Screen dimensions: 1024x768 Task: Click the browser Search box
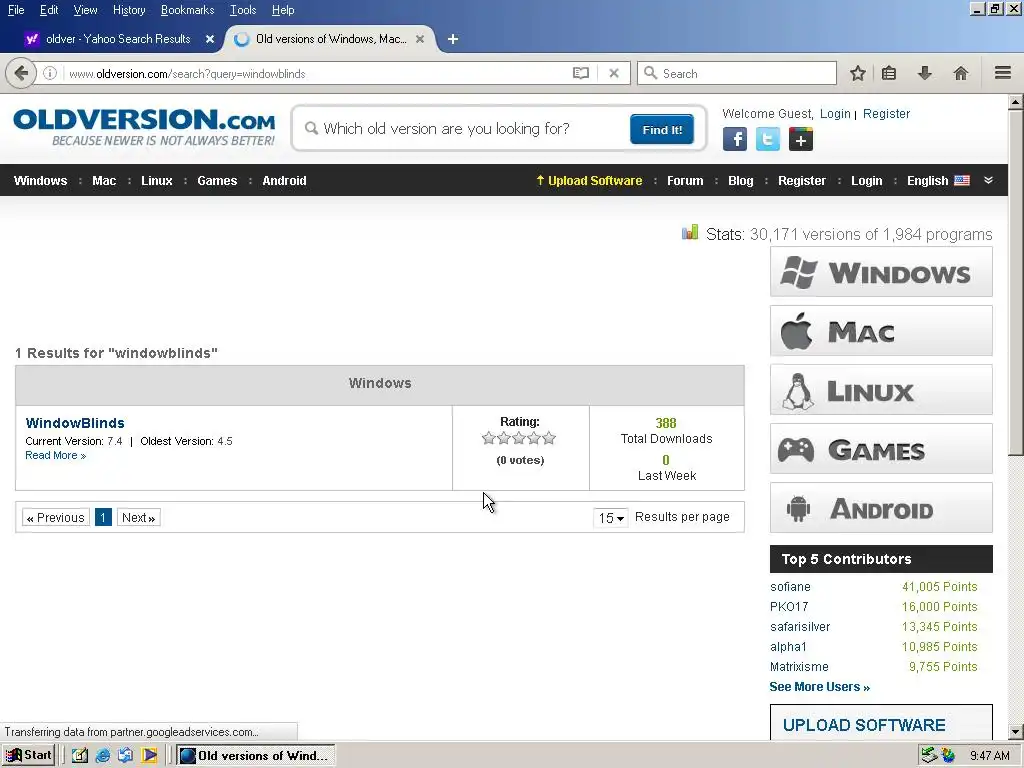pyautogui.click(x=737, y=73)
